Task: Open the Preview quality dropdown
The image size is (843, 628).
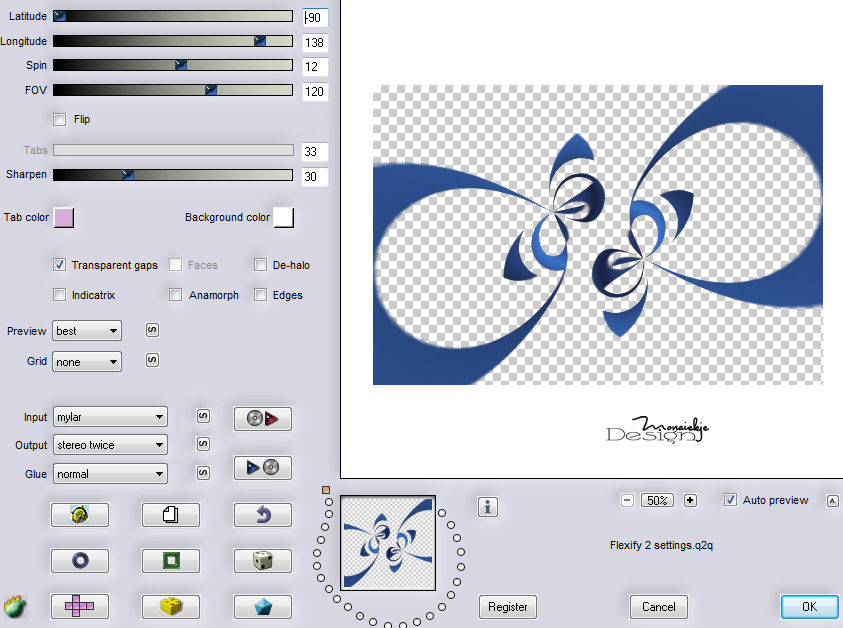Action: [x=87, y=331]
